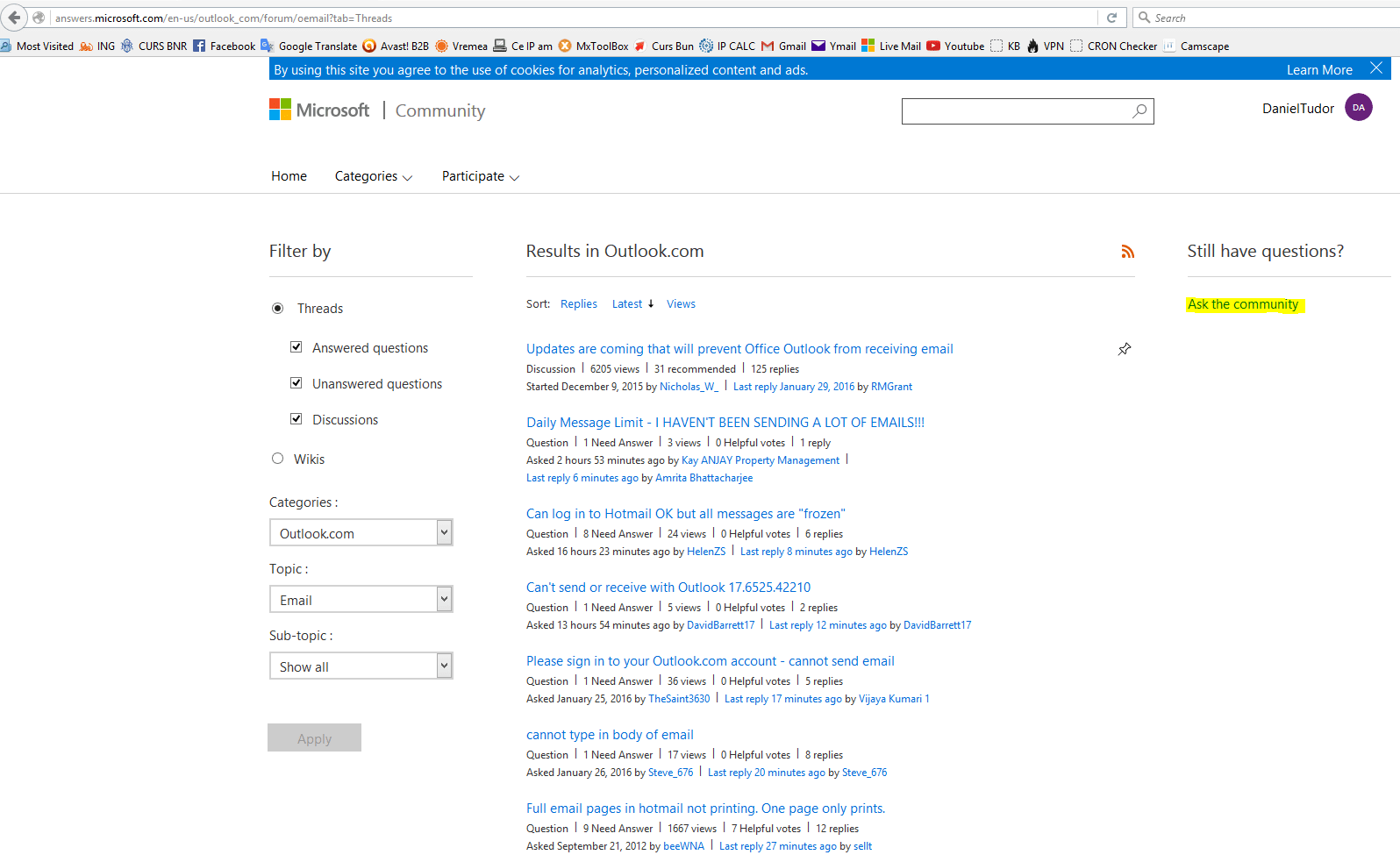Screen dimensions: 1400x862
Task: Open the Topic dropdown showing Email
Action: (x=361, y=599)
